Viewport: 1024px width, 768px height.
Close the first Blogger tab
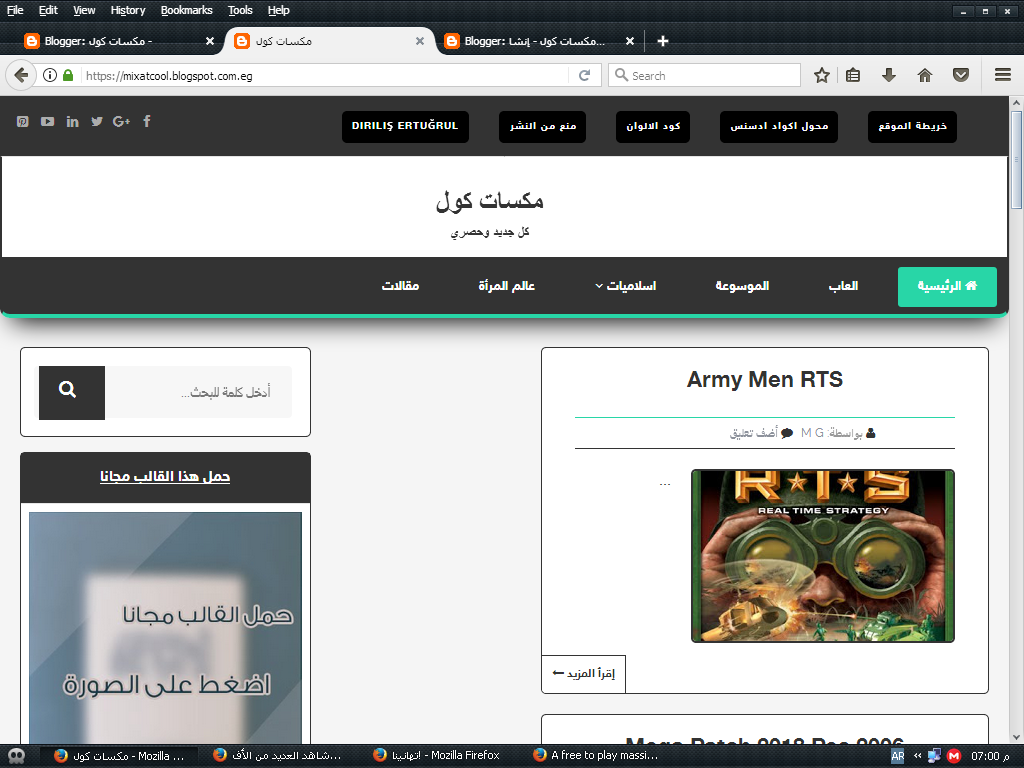point(210,41)
